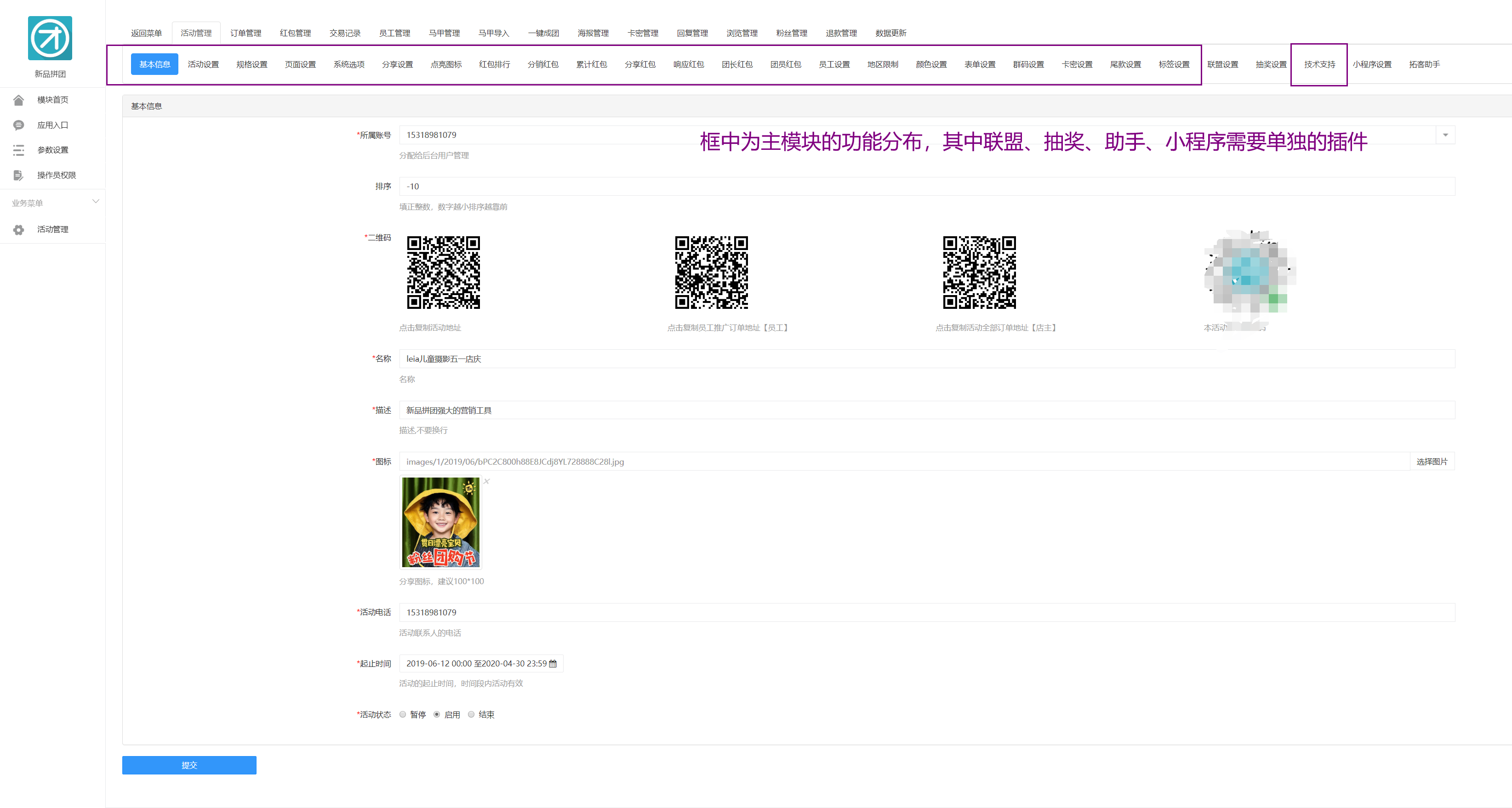Click the 活动电话 input field
This screenshot has height=808, width=1512.
tap(927, 613)
